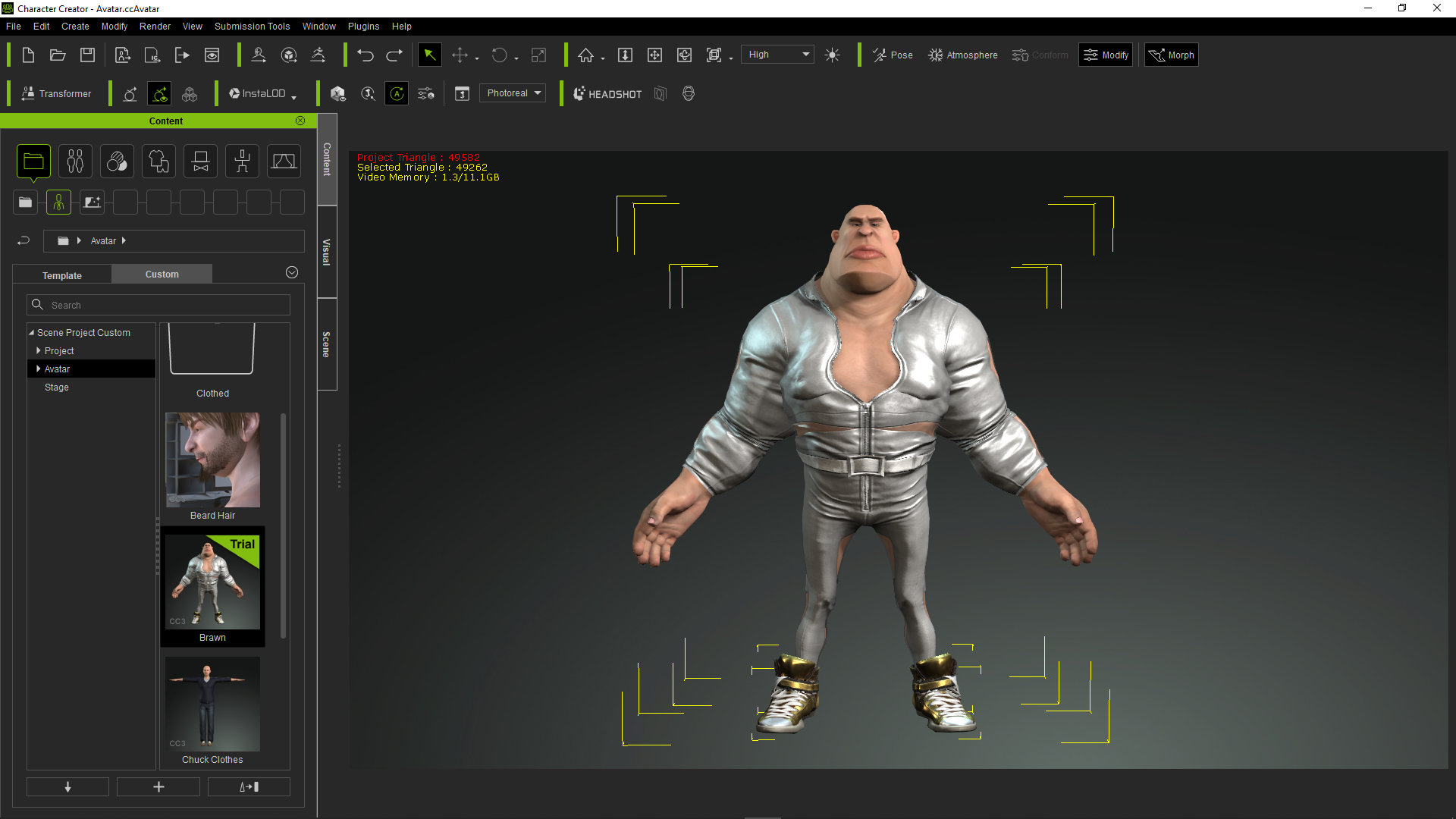Viewport: 1456px width, 819px height.
Task: Close the Content panel
Action: coord(300,121)
